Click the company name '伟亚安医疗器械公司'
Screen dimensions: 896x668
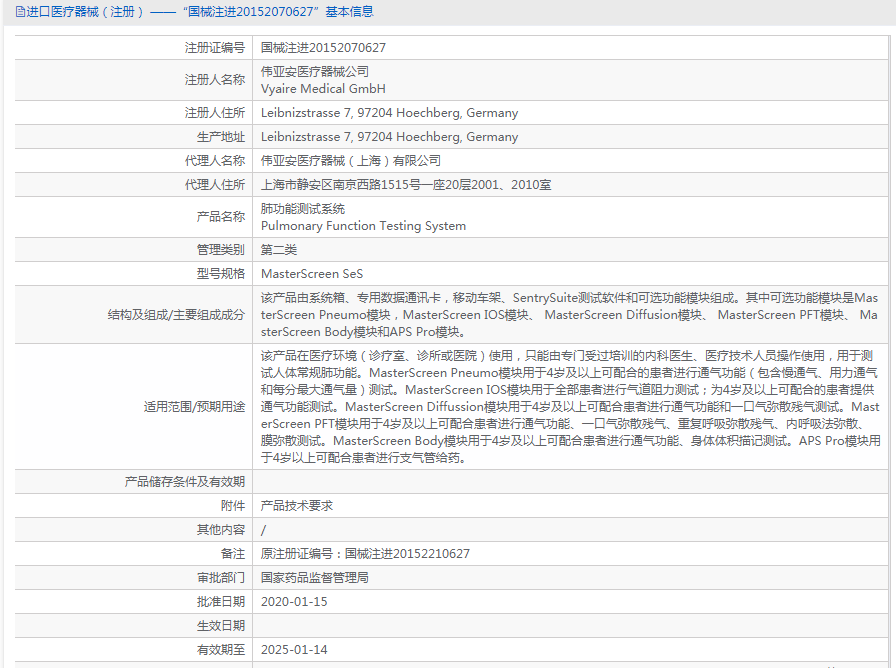point(315,71)
